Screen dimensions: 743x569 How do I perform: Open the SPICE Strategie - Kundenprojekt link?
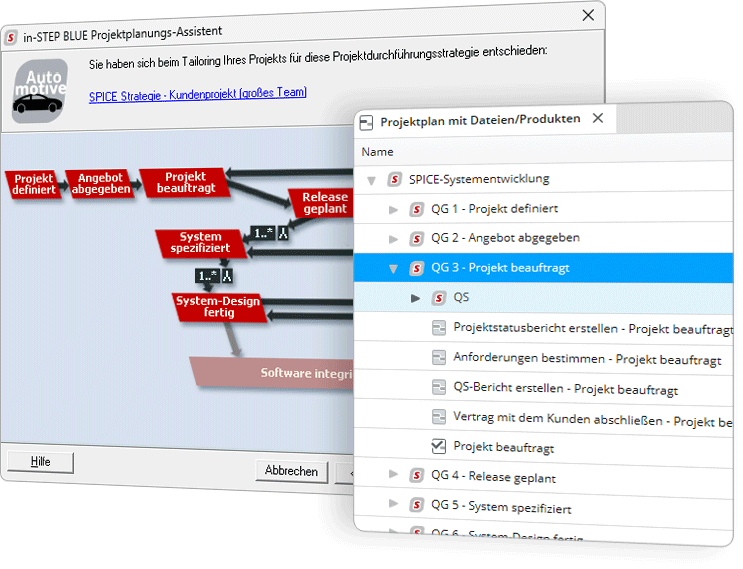(198, 93)
